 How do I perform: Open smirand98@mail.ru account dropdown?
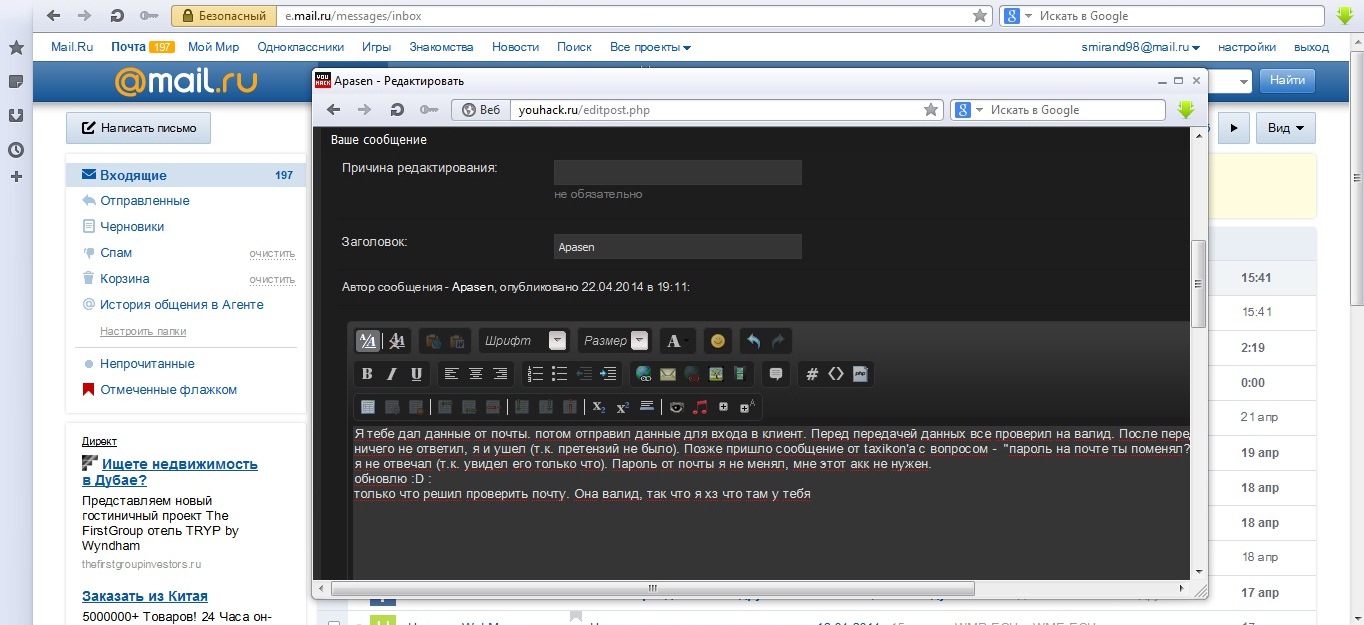[x=1141, y=47]
